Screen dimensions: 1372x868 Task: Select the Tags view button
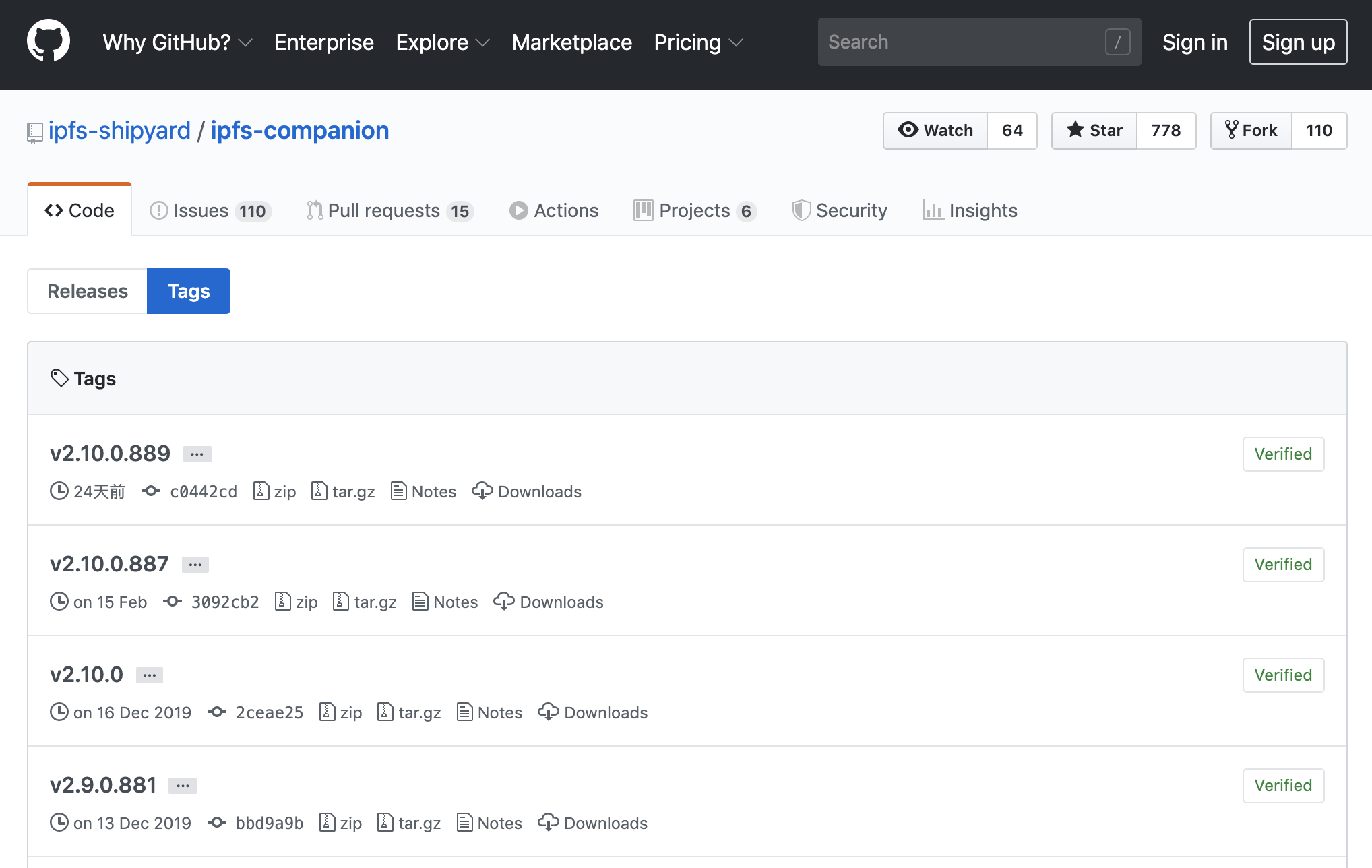189,291
